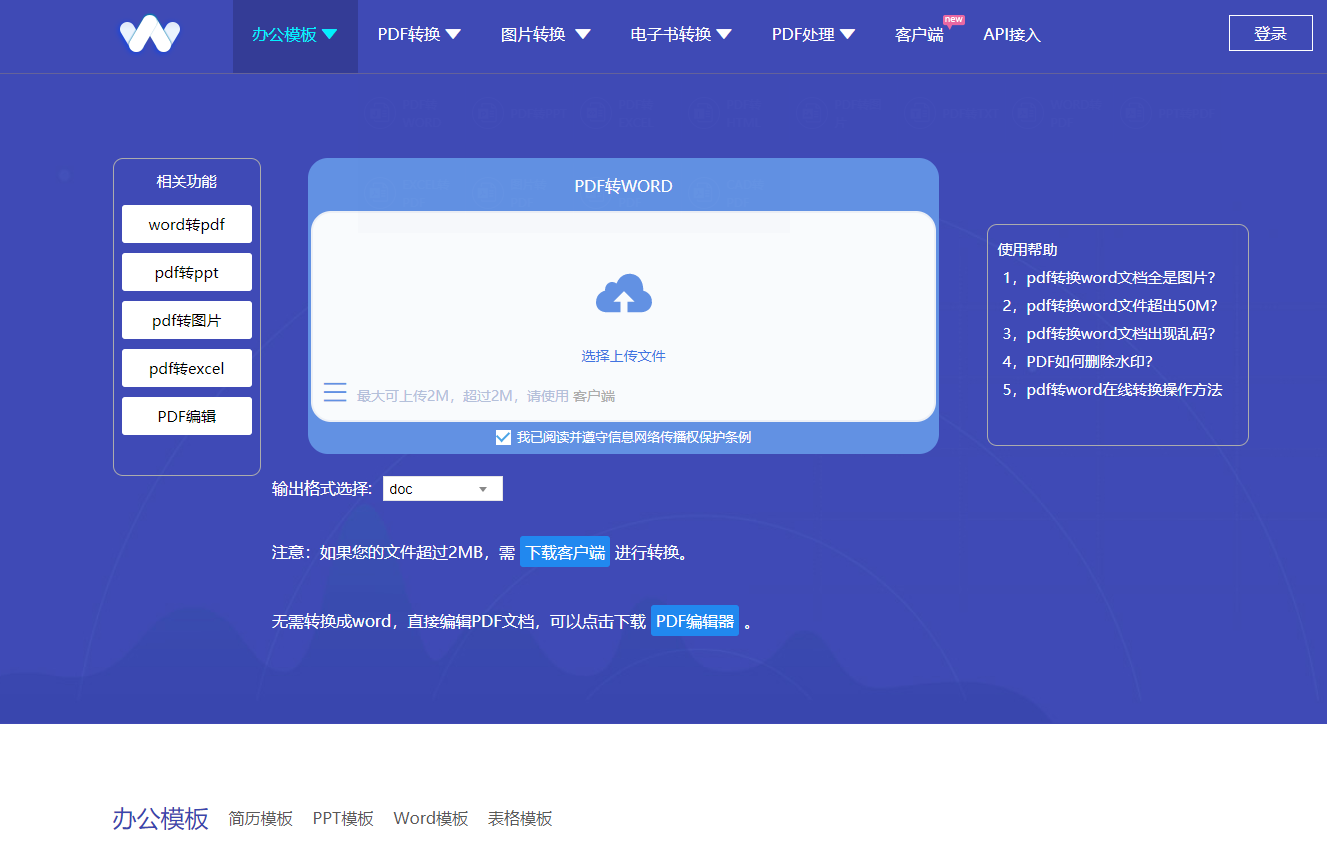Click the dropdown arrow next to PDF转换

[x=453, y=34]
